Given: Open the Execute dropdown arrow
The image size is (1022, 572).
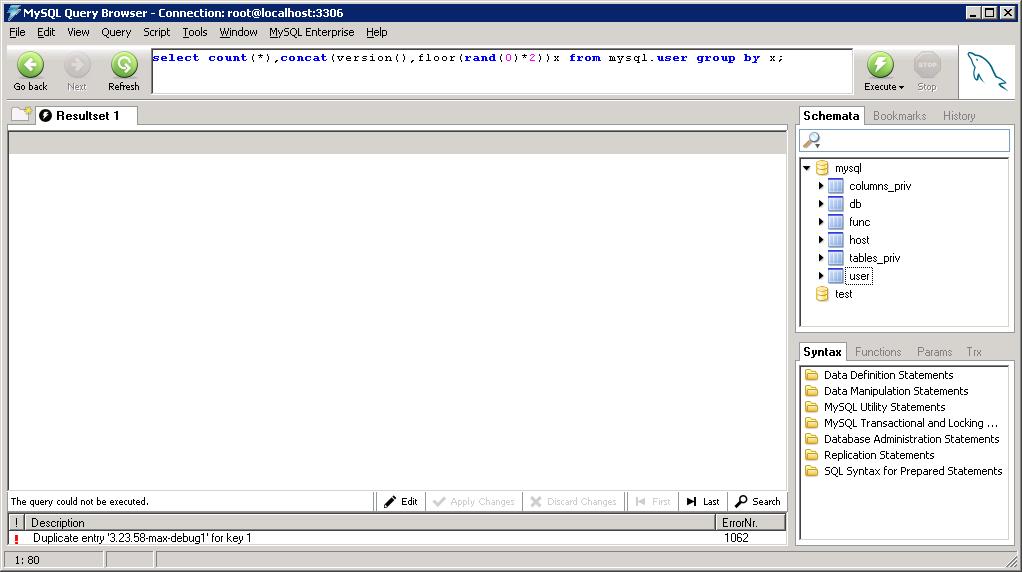Looking at the screenshot, I should pos(901,87).
